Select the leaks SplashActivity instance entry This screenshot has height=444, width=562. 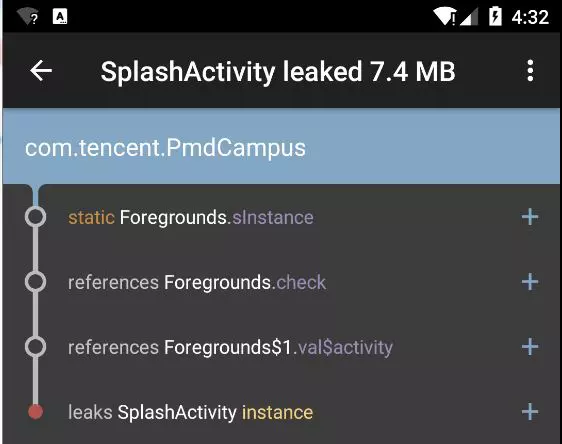pyautogui.click(x=281, y=412)
